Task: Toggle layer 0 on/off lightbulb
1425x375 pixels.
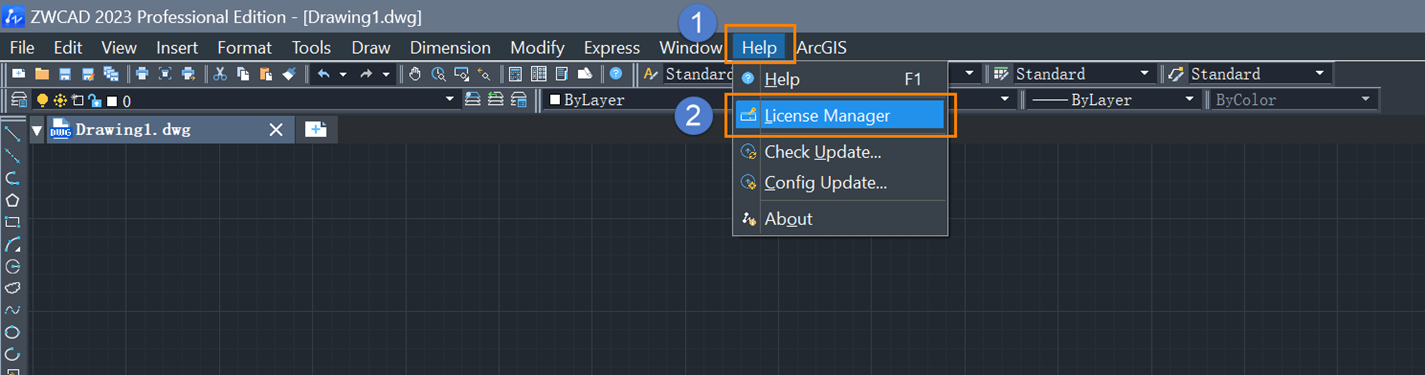Action: pos(43,100)
